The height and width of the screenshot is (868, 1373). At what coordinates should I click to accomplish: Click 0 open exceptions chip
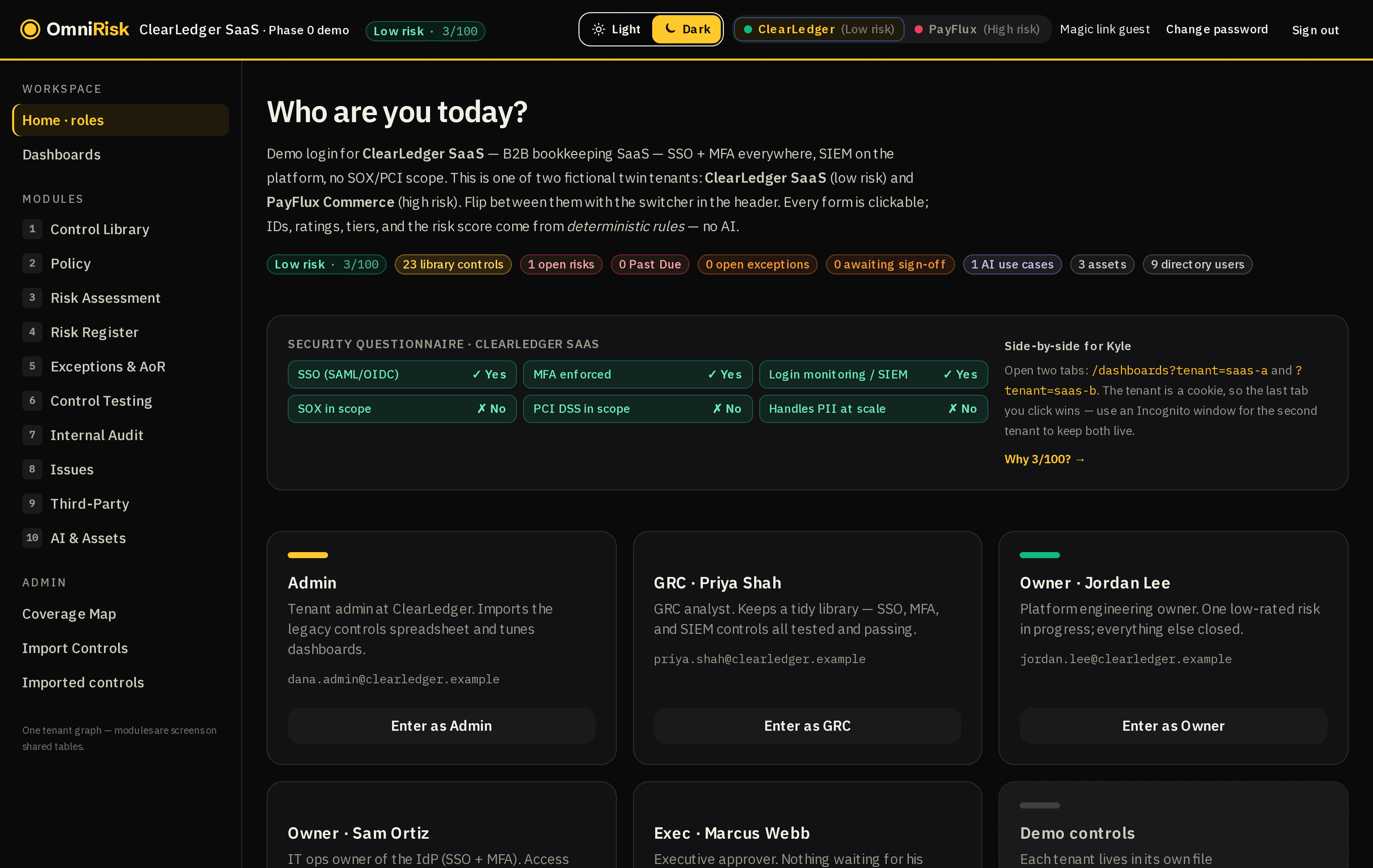[757, 264]
